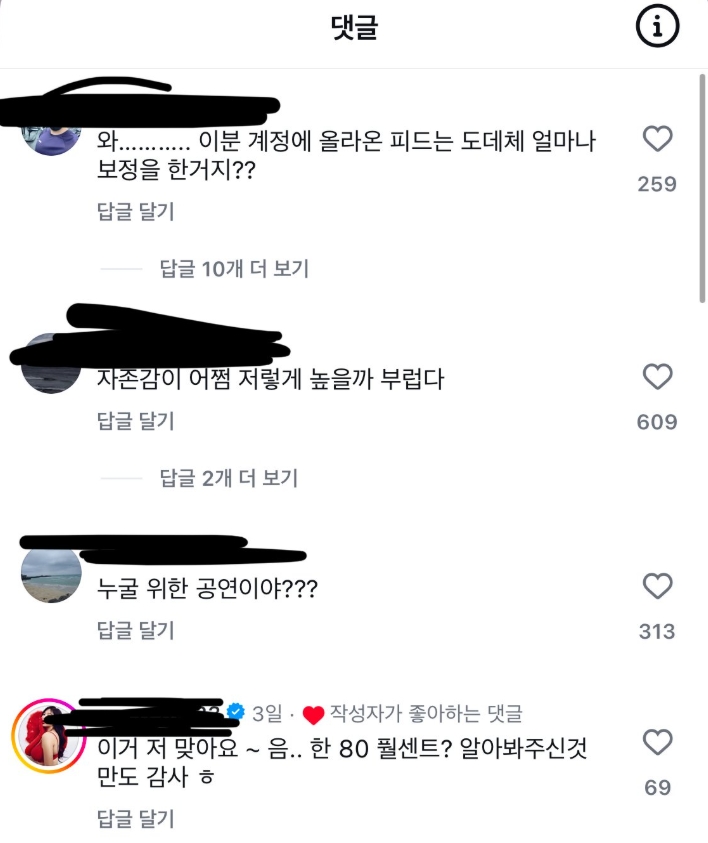The width and height of the screenshot is (708, 843).
Task: Reply to the 보정을 한거지 comment
Action: (135, 211)
